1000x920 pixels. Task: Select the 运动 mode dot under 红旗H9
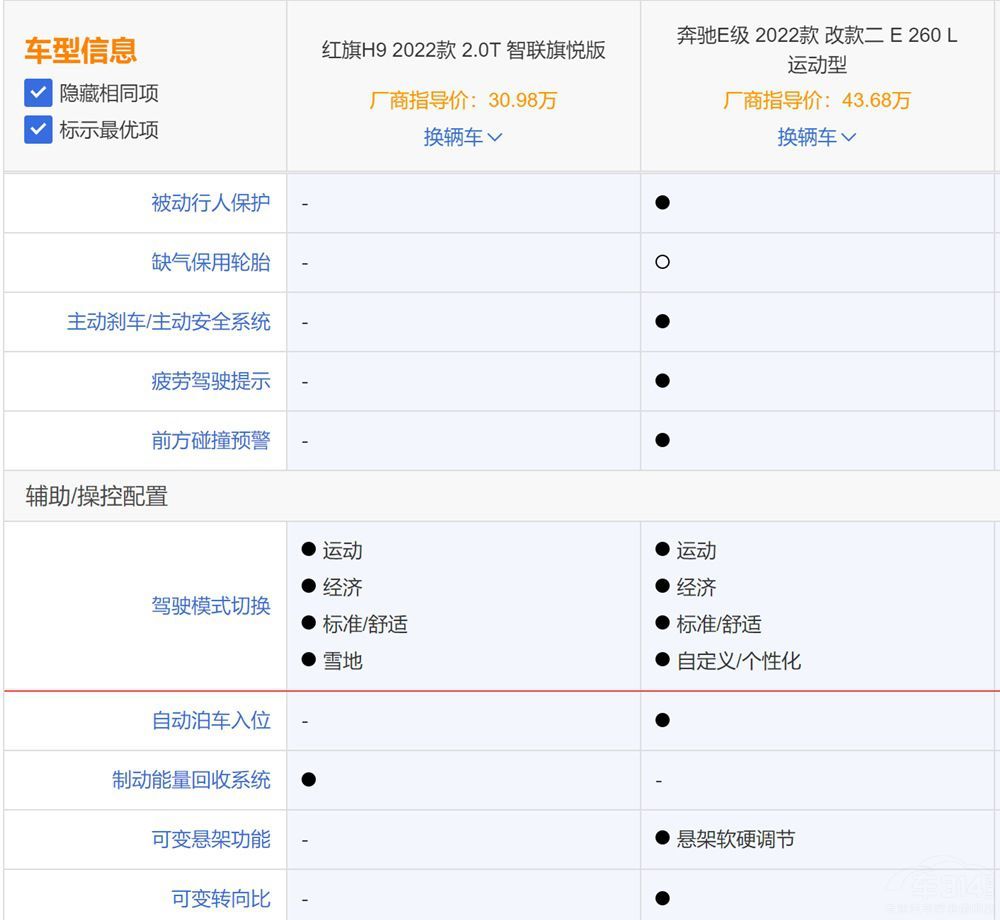[x=307, y=550]
